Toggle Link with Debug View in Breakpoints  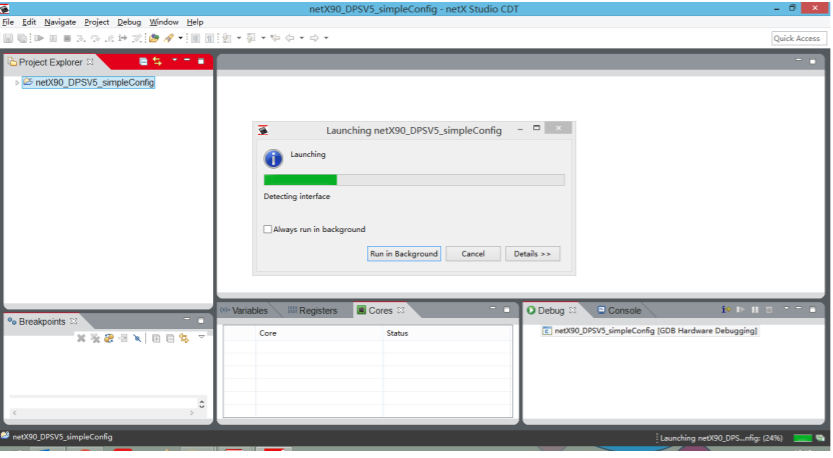pyautogui.click(x=184, y=338)
